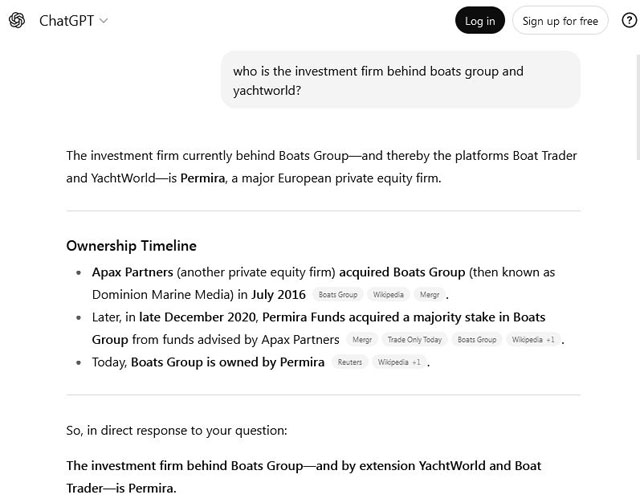Image resolution: width=640 pixels, height=503 pixels.
Task: Open Wikipedia citation after July 2016
Action: [388, 295]
